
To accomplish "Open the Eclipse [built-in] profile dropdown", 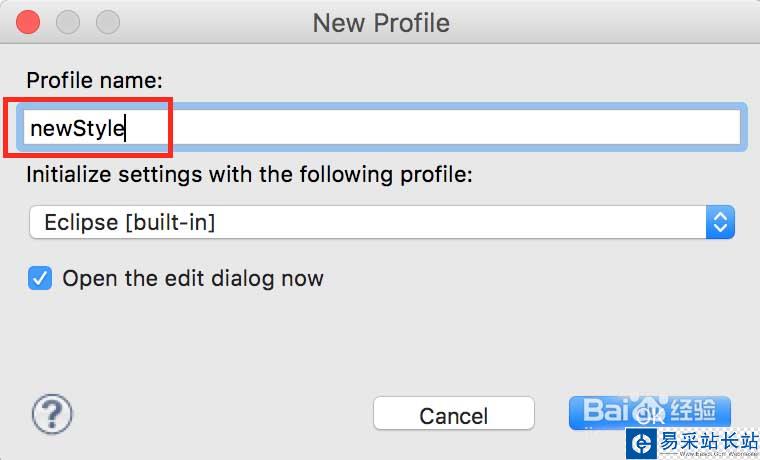I will tap(380, 222).
